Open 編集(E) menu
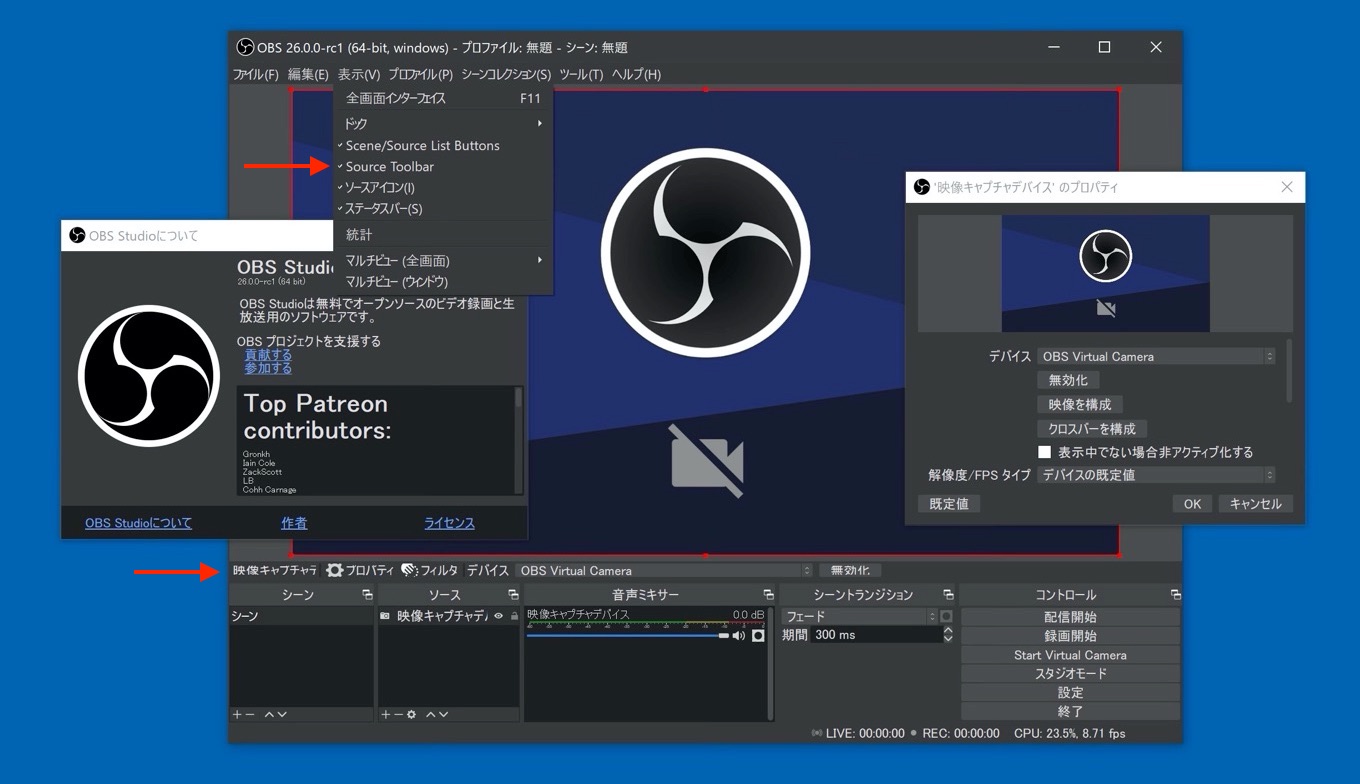The image size is (1360, 784). [x=308, y=74]
